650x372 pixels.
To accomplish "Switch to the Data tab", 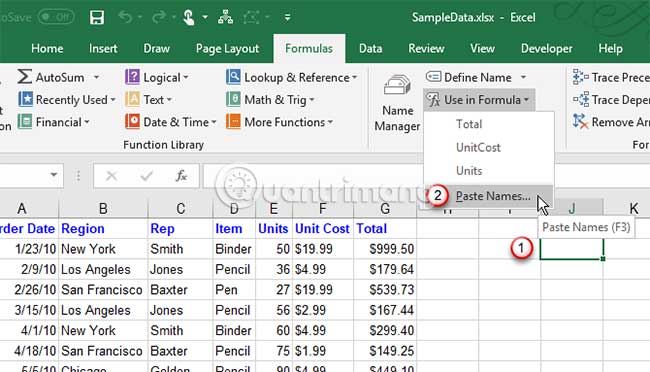I will (370, 49).
